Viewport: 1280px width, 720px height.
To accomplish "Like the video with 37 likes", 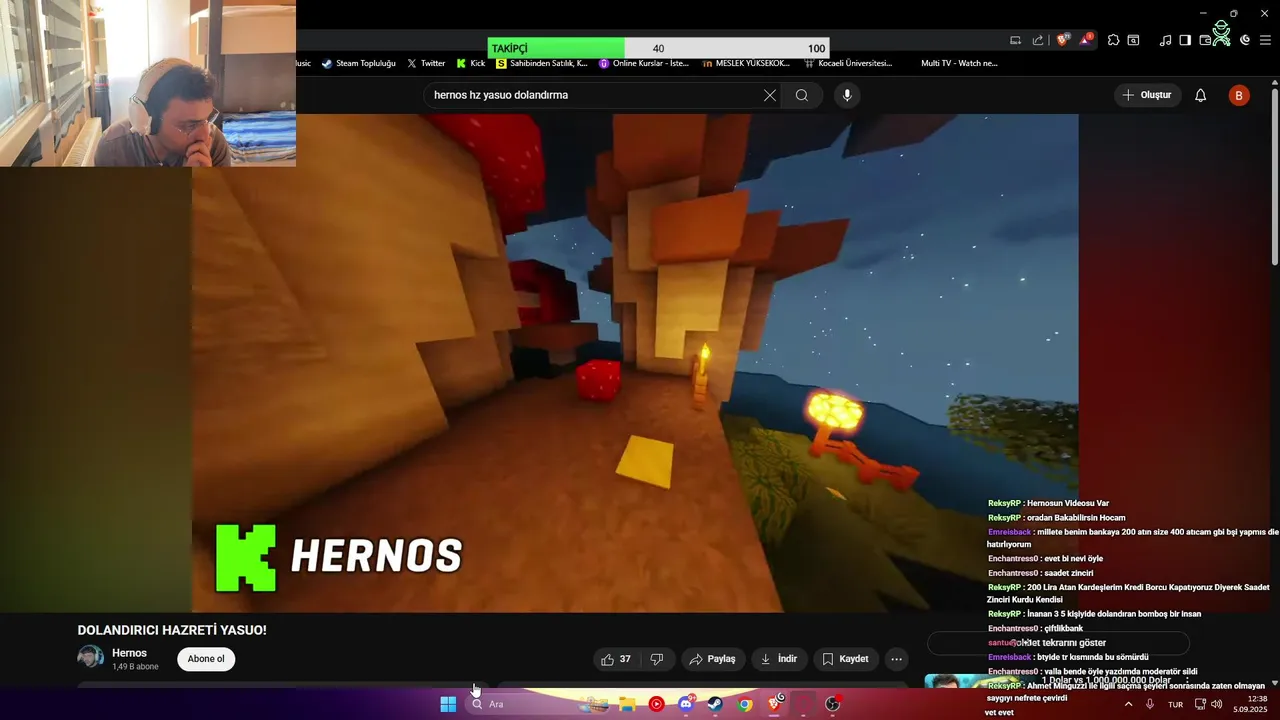I will coord(616,659).
